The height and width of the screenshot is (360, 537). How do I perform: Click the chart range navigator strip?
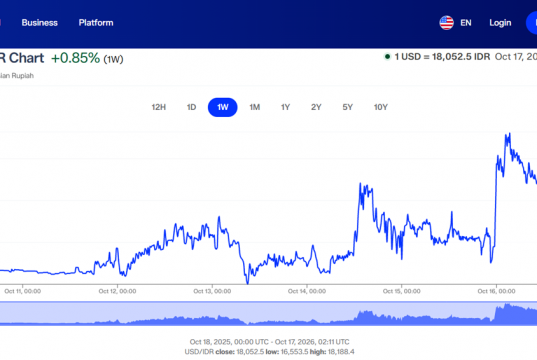click(268, 313)
